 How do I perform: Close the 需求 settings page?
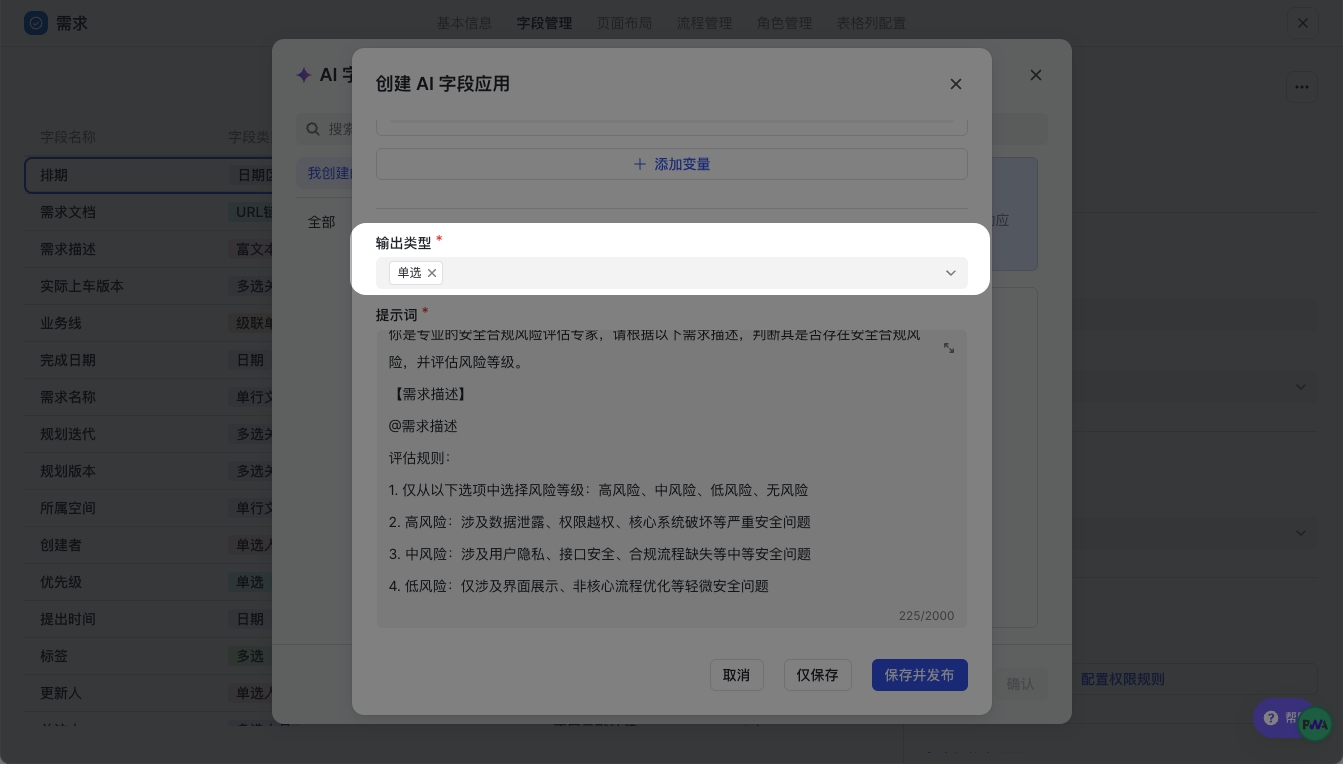1302,23
